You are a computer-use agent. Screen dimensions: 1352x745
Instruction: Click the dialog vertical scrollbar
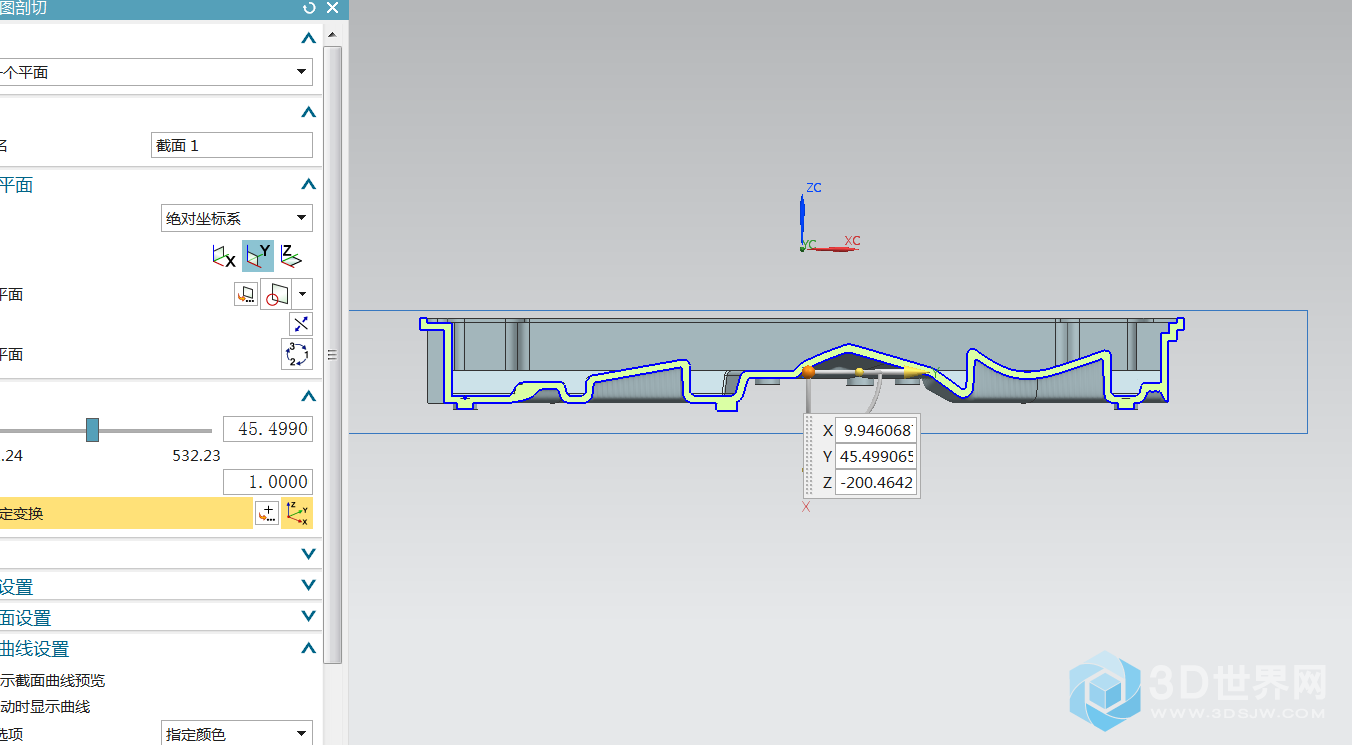tap(333, 354)
